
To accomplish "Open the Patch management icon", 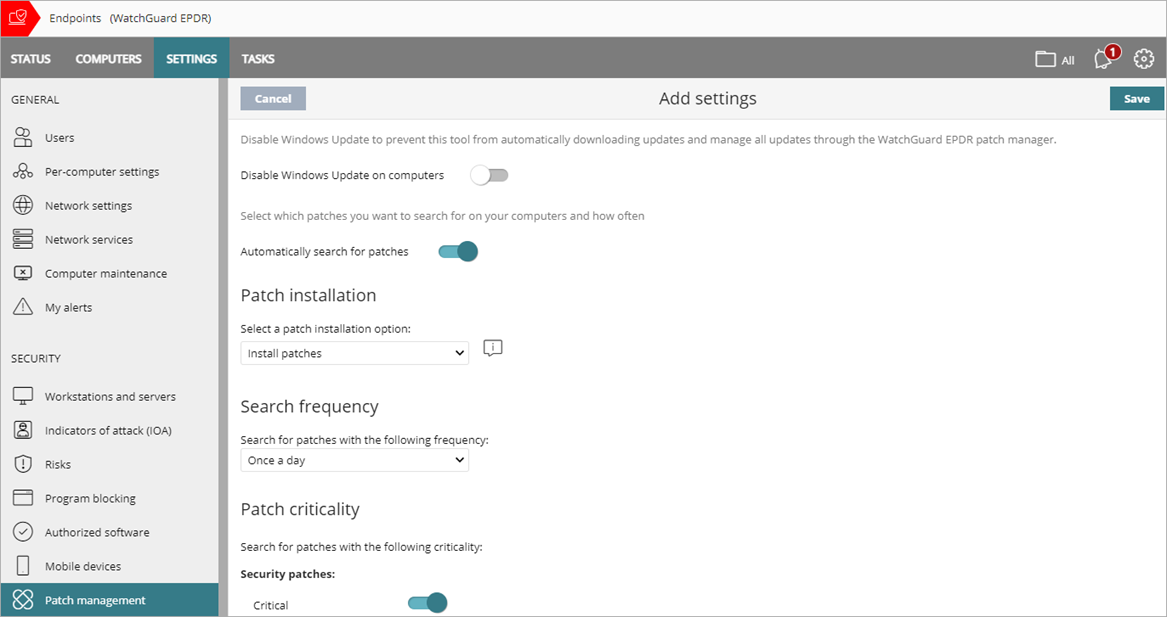I will [22, 599].
